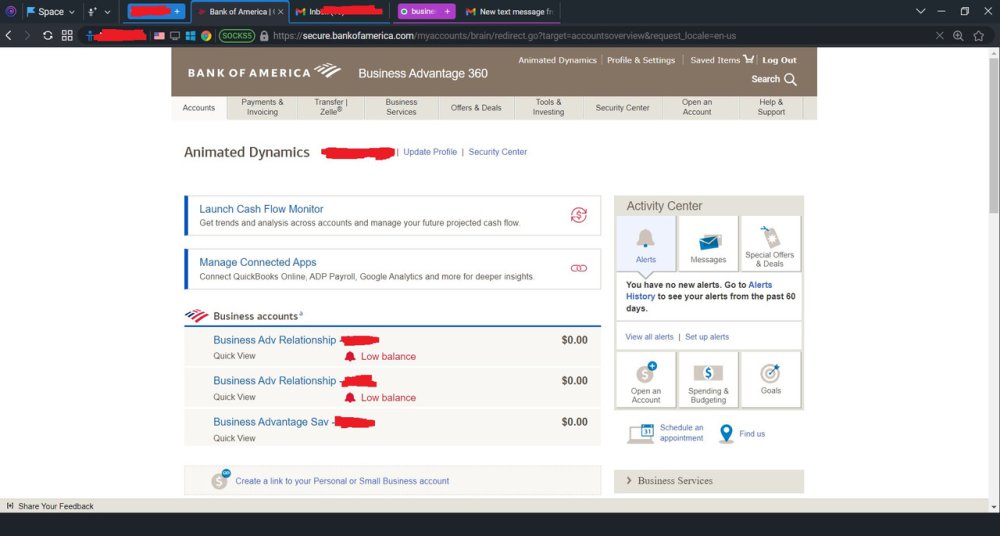Open the Help & Support menu
The width and height of the screenshot is (1000, 536).
(771, 107)
